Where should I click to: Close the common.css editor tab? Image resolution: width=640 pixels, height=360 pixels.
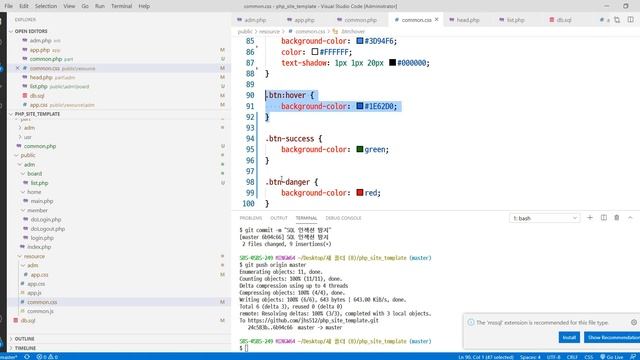tap(437, 19)
